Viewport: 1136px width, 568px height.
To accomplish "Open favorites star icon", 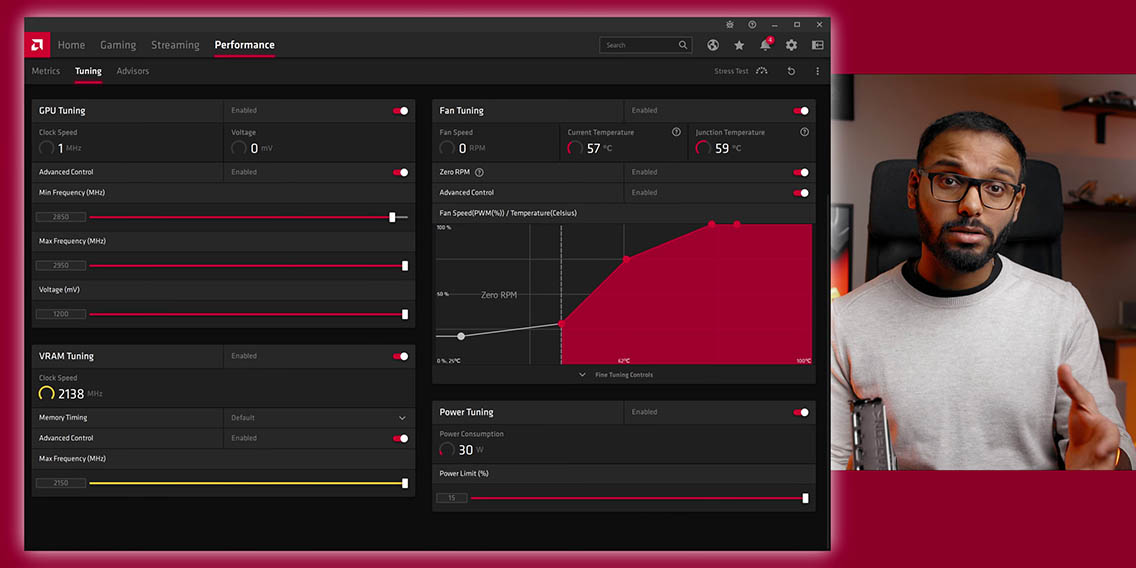I will [x=739, y=45].
